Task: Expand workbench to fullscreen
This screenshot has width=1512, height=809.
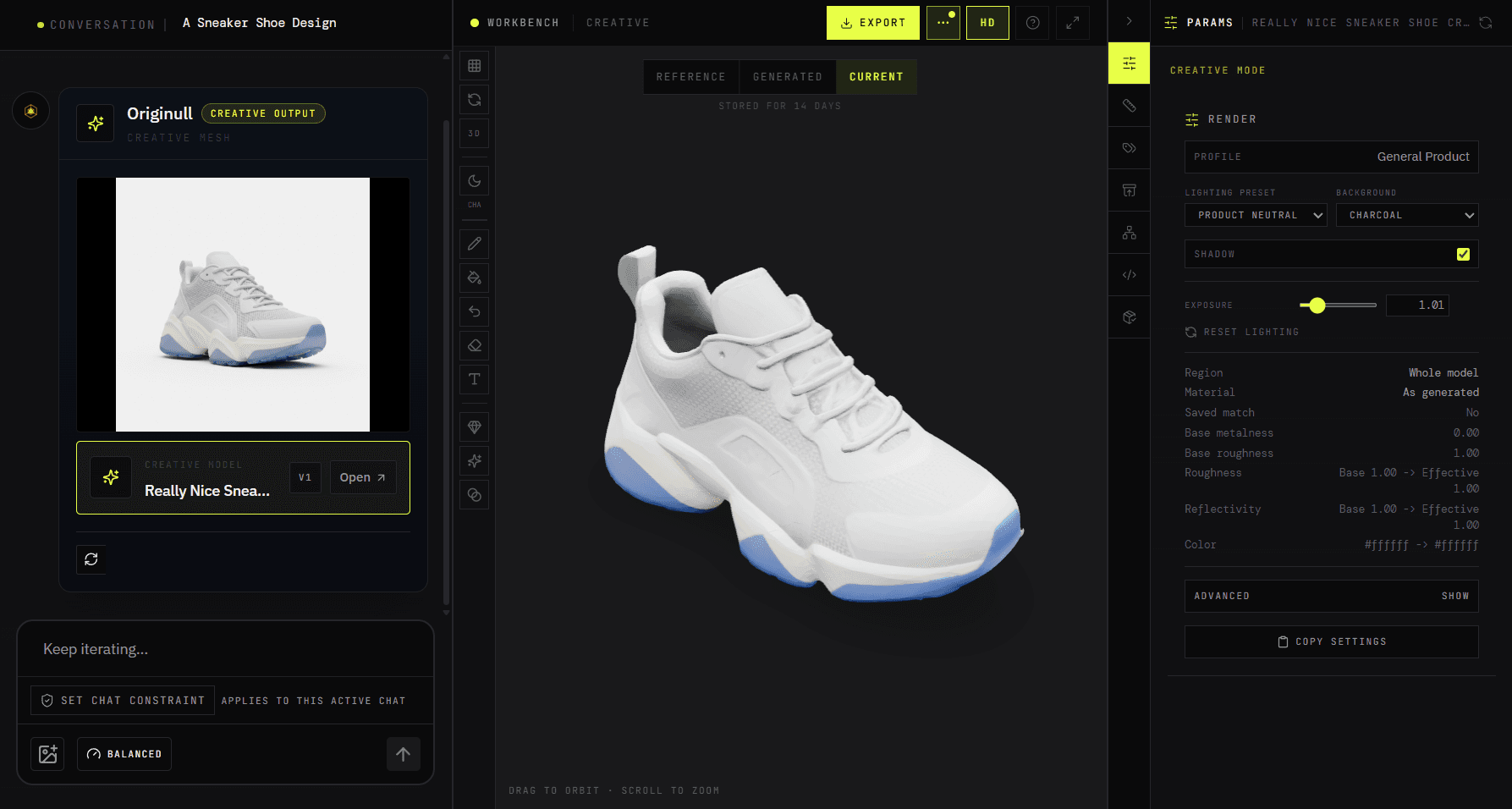Action: tap(1072, 23)
